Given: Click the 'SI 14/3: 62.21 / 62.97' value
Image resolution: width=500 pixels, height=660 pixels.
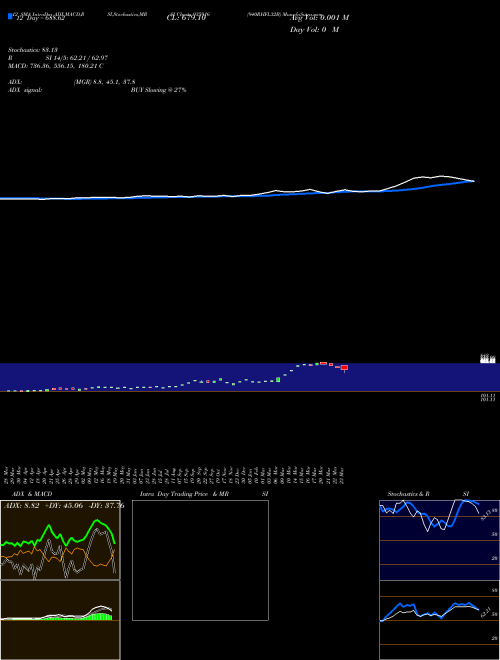Looking at the screenshot, I should 77,58.
